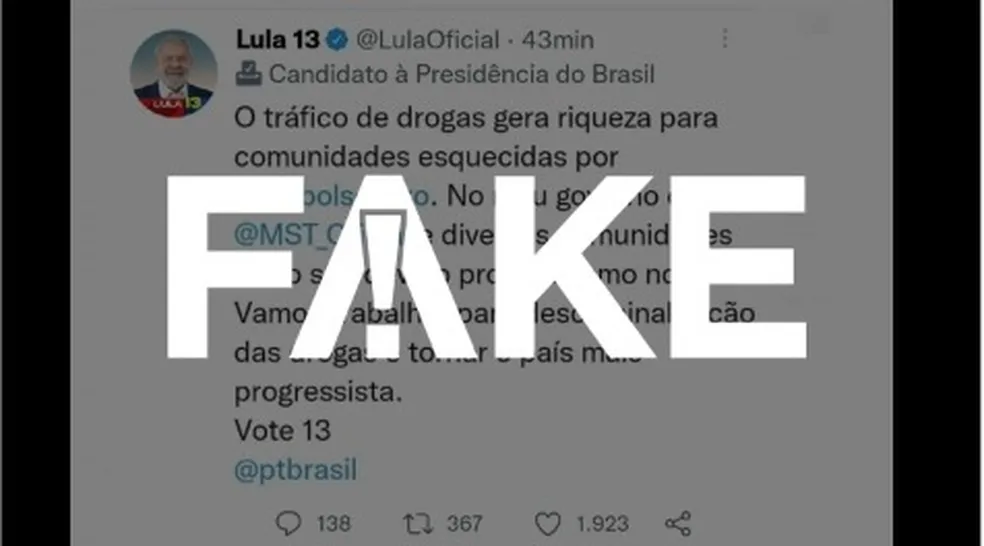This screenshot has height=546, width=984.
Task: Click the word 'progressista' in tweet
Action: pos(316,392)
